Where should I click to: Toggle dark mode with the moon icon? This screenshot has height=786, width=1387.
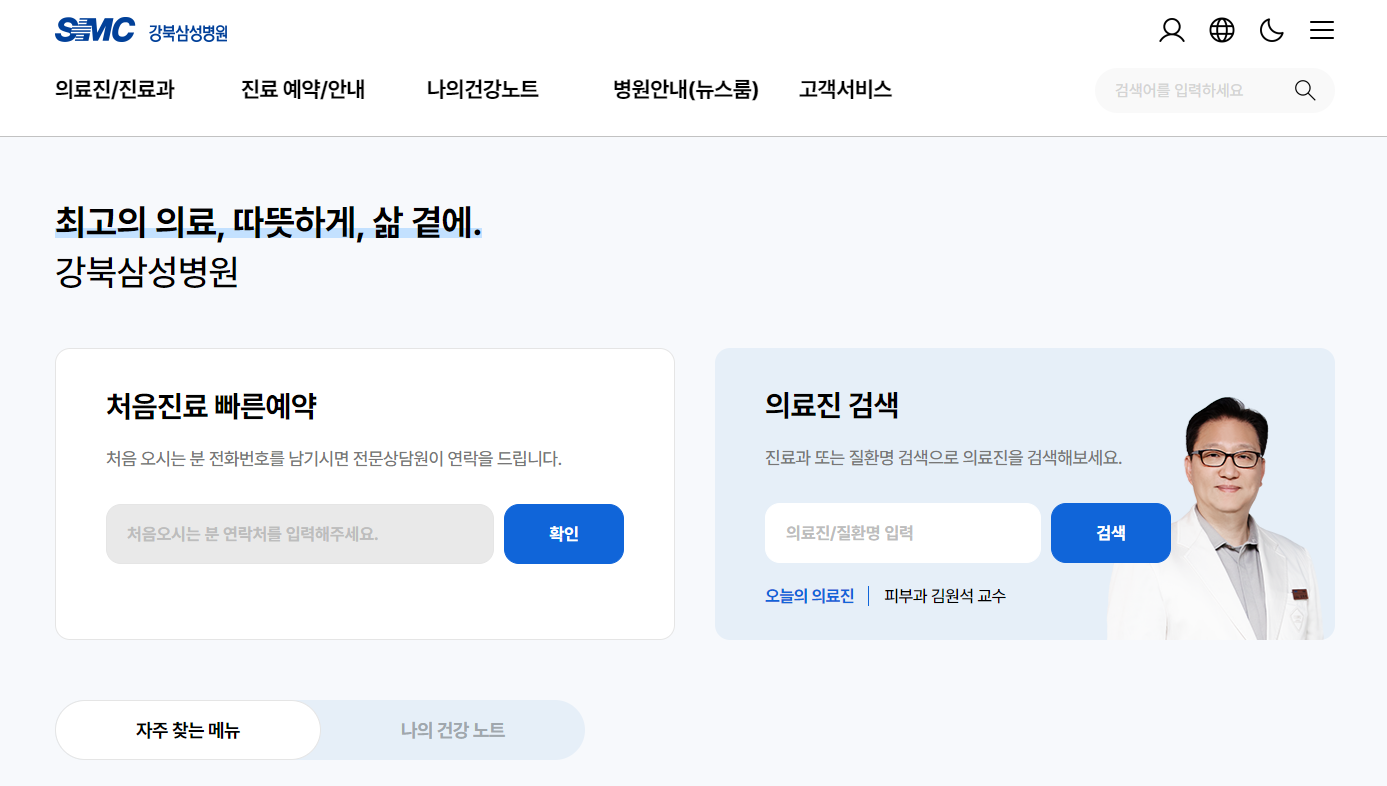pos(1272,31)
